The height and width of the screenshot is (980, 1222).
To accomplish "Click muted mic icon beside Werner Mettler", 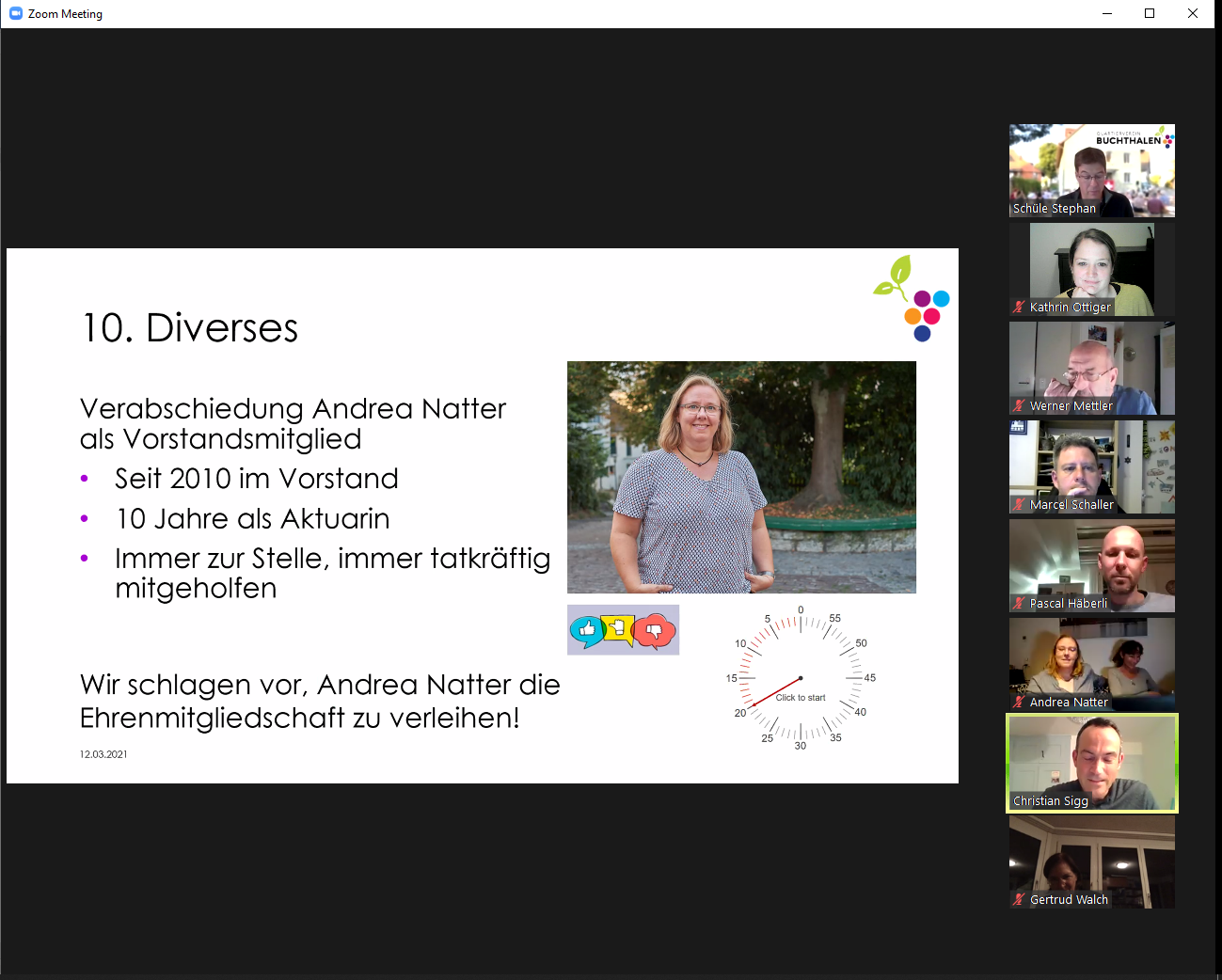I will [x=1019, y=405].
